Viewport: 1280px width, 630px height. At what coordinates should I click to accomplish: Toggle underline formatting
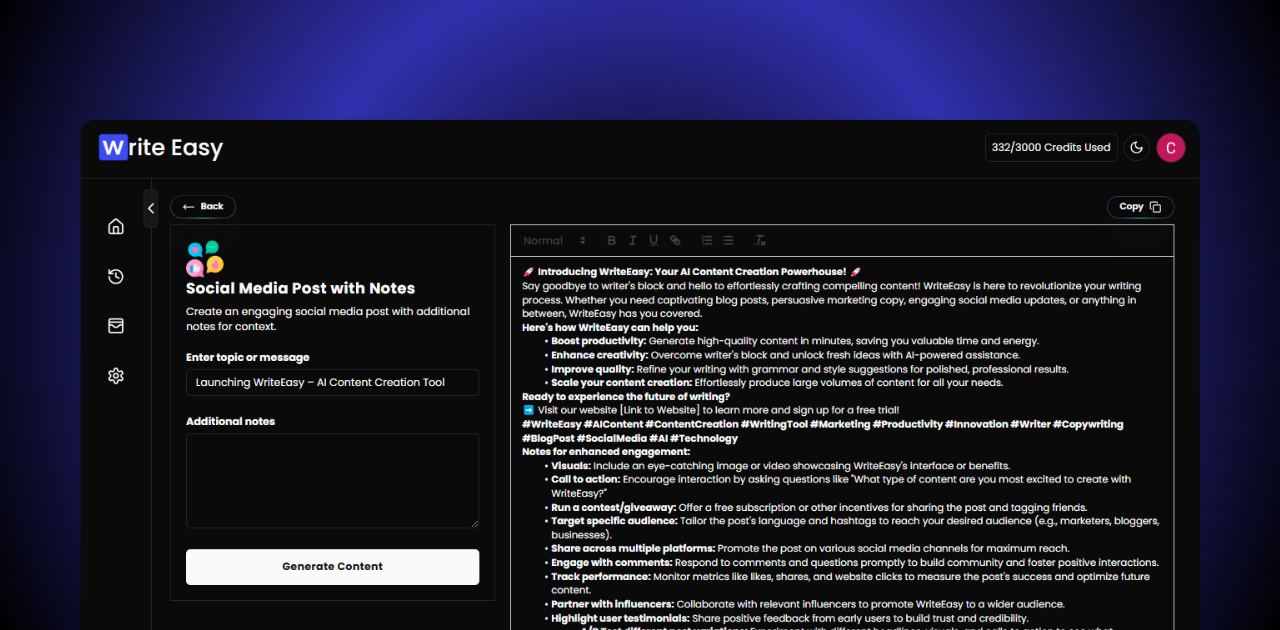[654, 240]
